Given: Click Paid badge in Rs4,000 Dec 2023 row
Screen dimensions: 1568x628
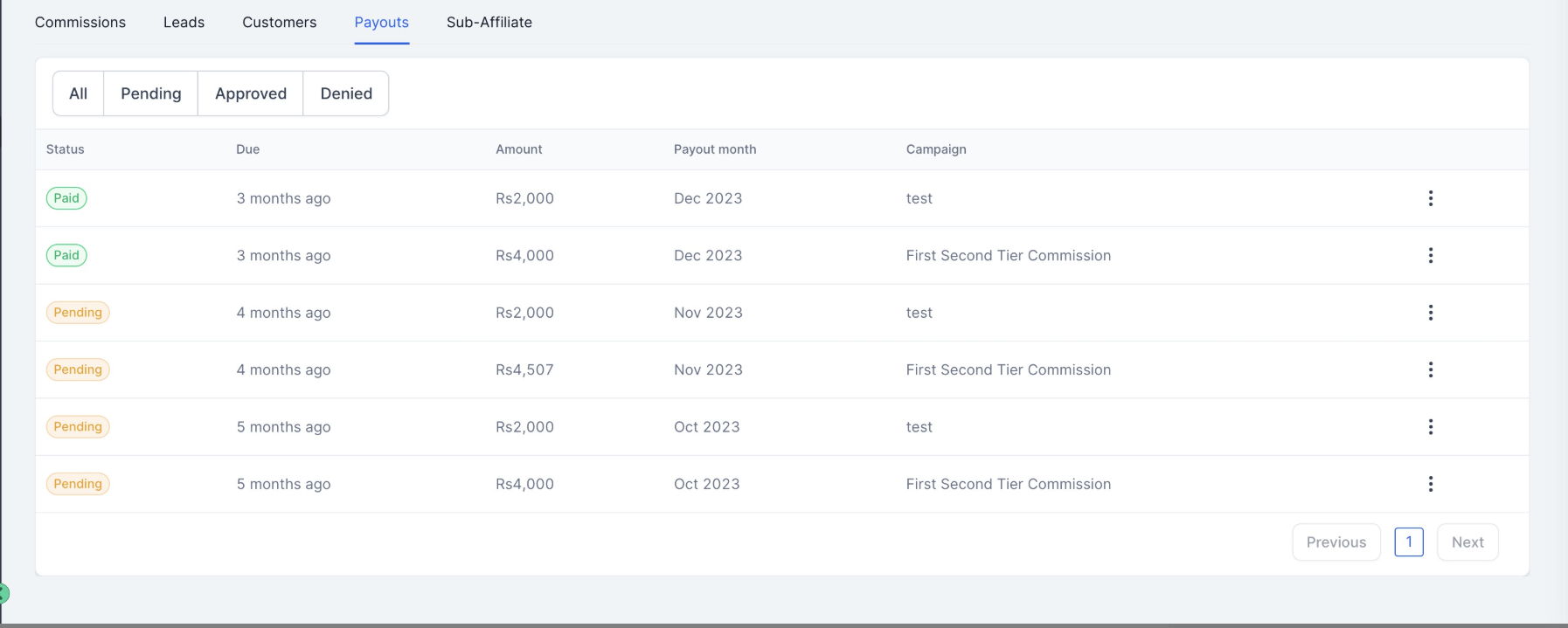Looking at the screenshot, I should [66, 255].
